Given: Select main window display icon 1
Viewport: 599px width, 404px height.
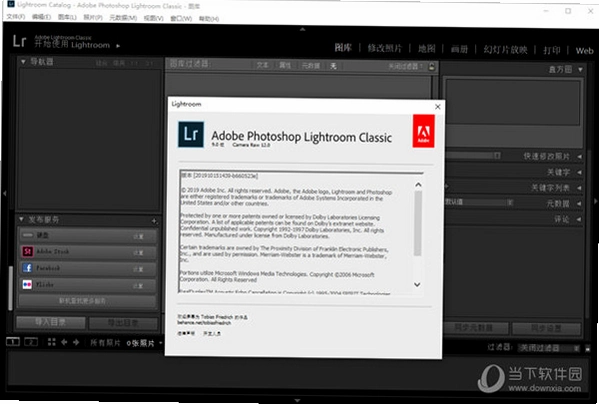Looking at the screenshot, I should (13, 341).
